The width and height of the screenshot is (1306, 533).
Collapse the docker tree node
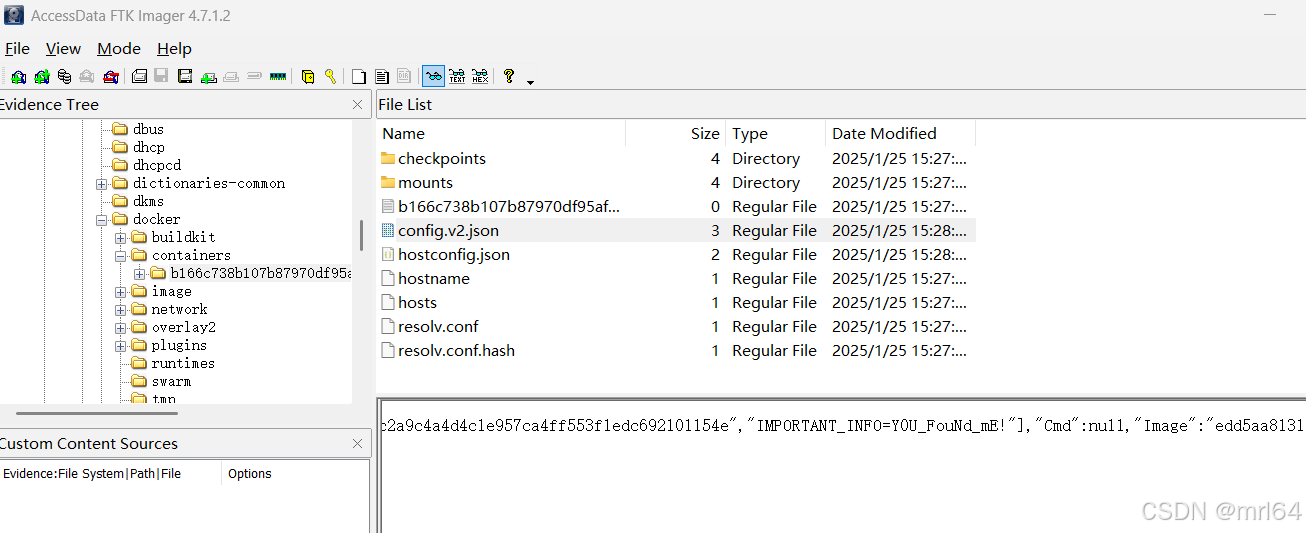[101, 220]
